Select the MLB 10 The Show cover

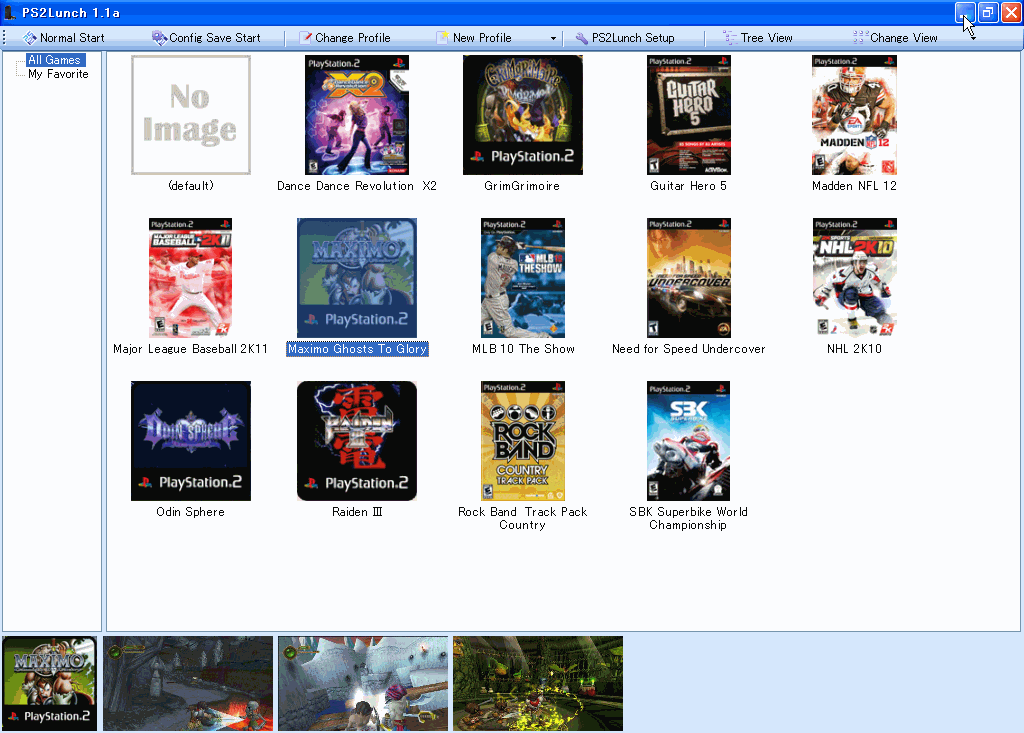click(522, 278)
